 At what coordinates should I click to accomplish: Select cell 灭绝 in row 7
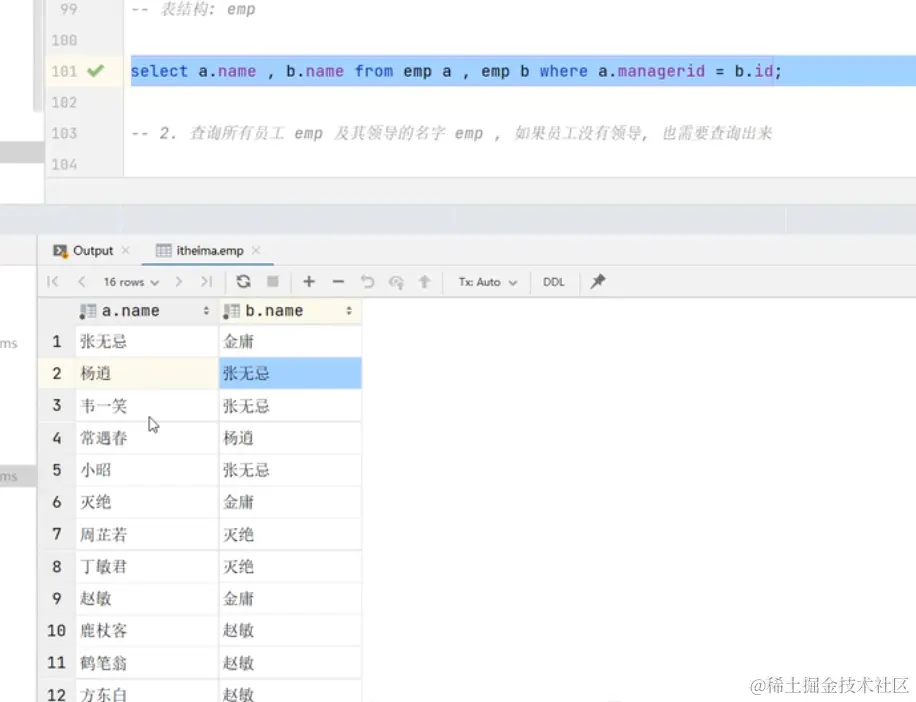[x=290, y=534]
